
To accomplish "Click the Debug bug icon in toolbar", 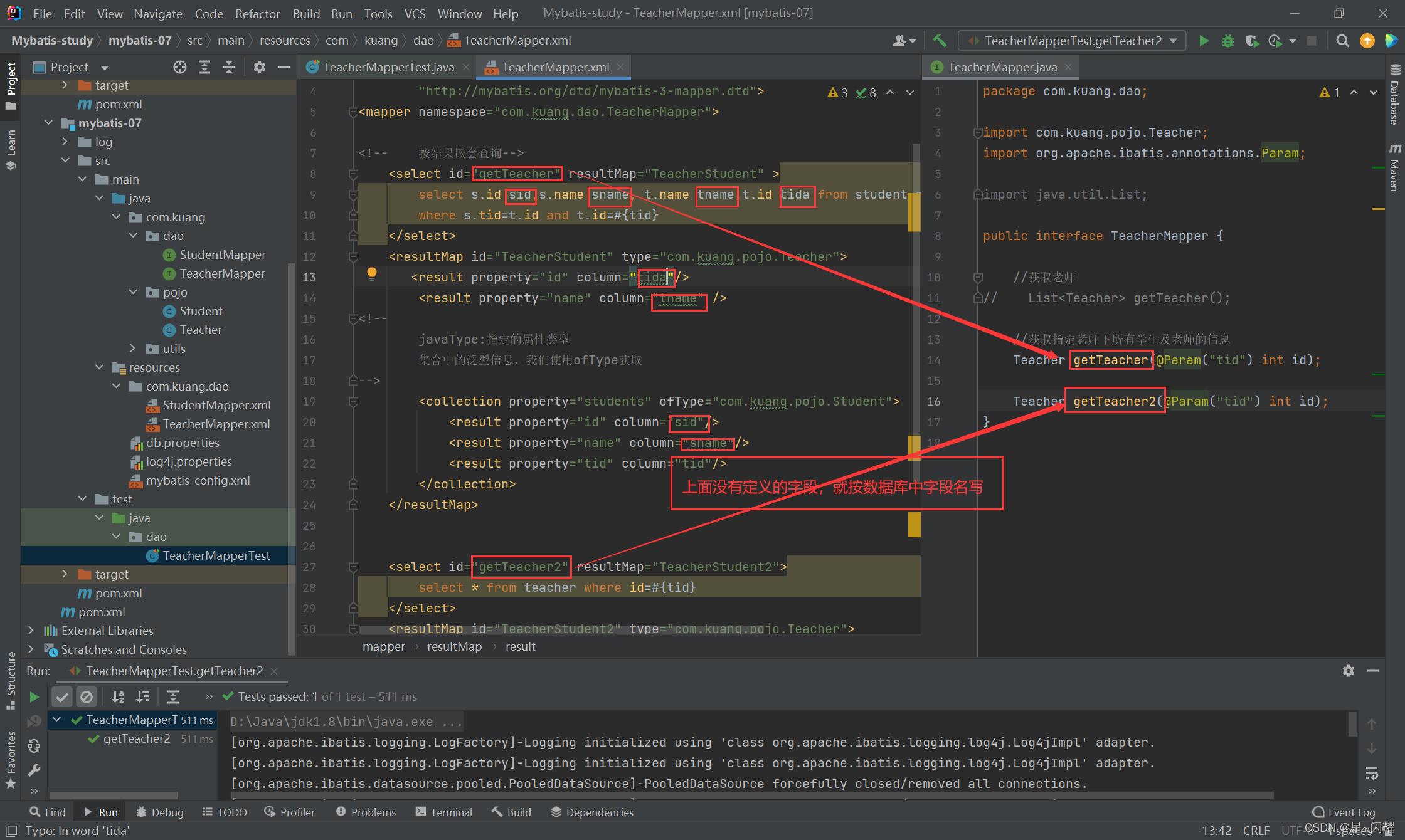I will [x=1227, y=41].
